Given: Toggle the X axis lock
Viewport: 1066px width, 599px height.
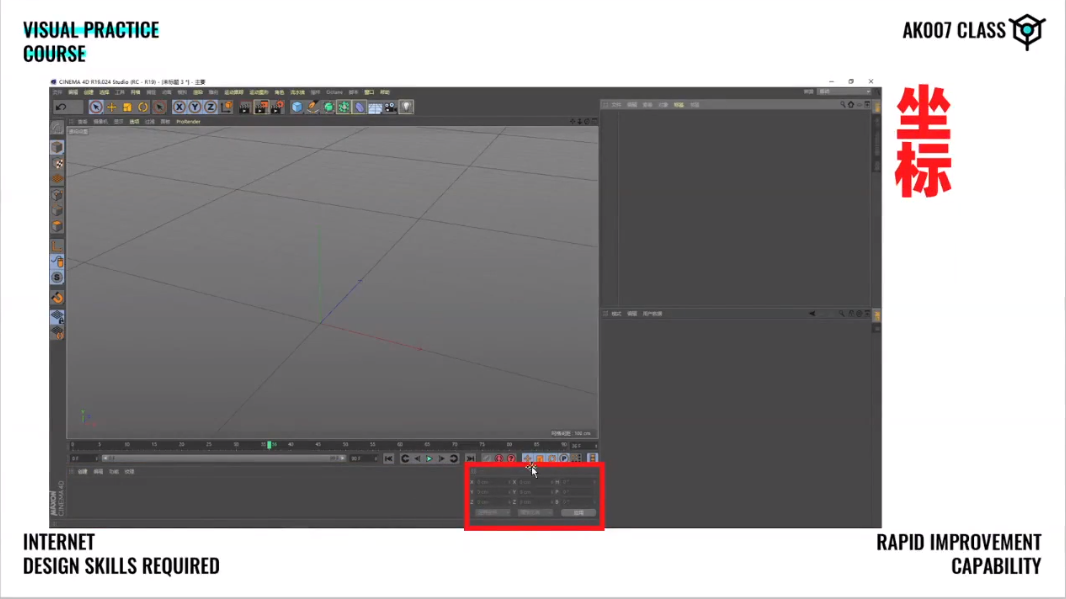Looking at the screenshot, I should (179, 107).
